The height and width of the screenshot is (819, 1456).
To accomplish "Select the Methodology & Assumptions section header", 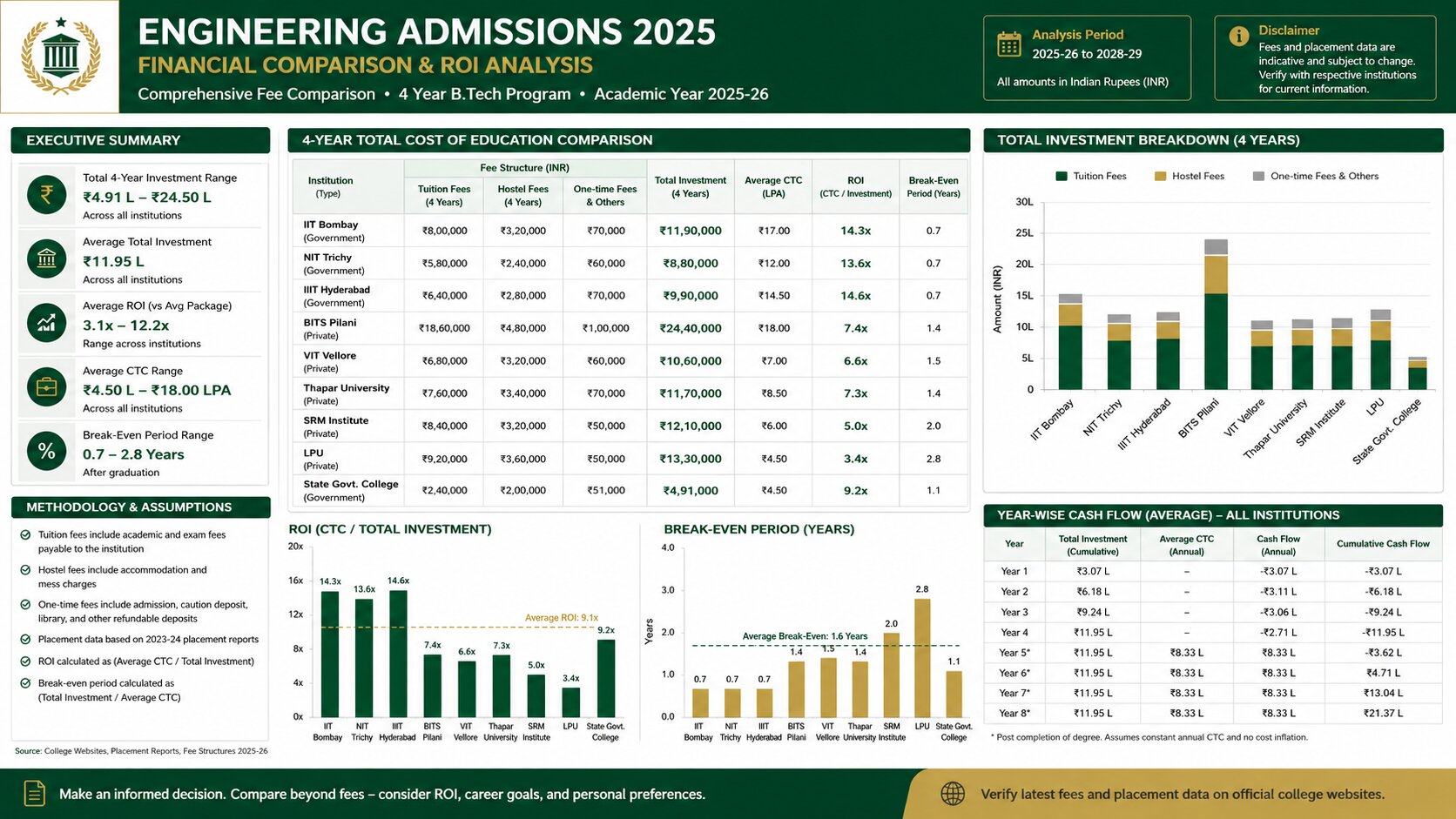I will 140,507.
